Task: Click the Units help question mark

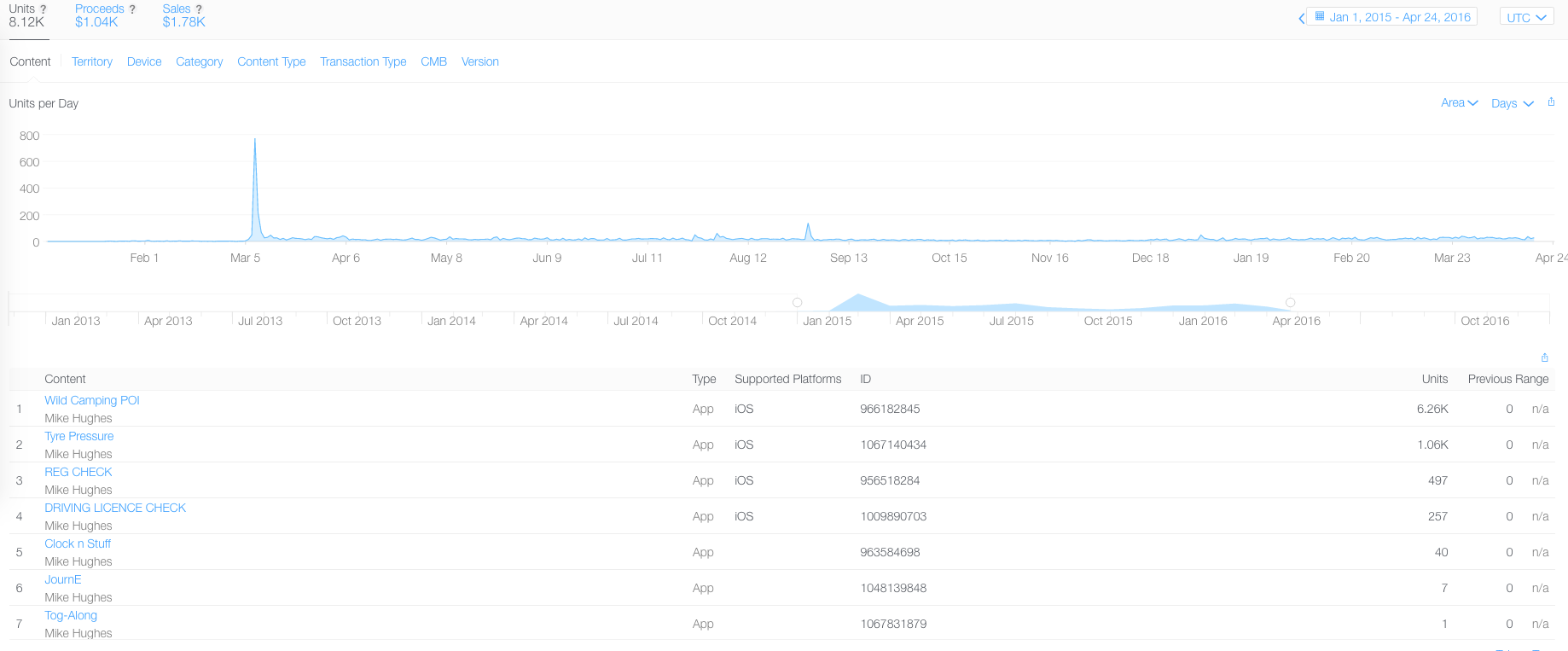Action: click(x=44, y=9)
